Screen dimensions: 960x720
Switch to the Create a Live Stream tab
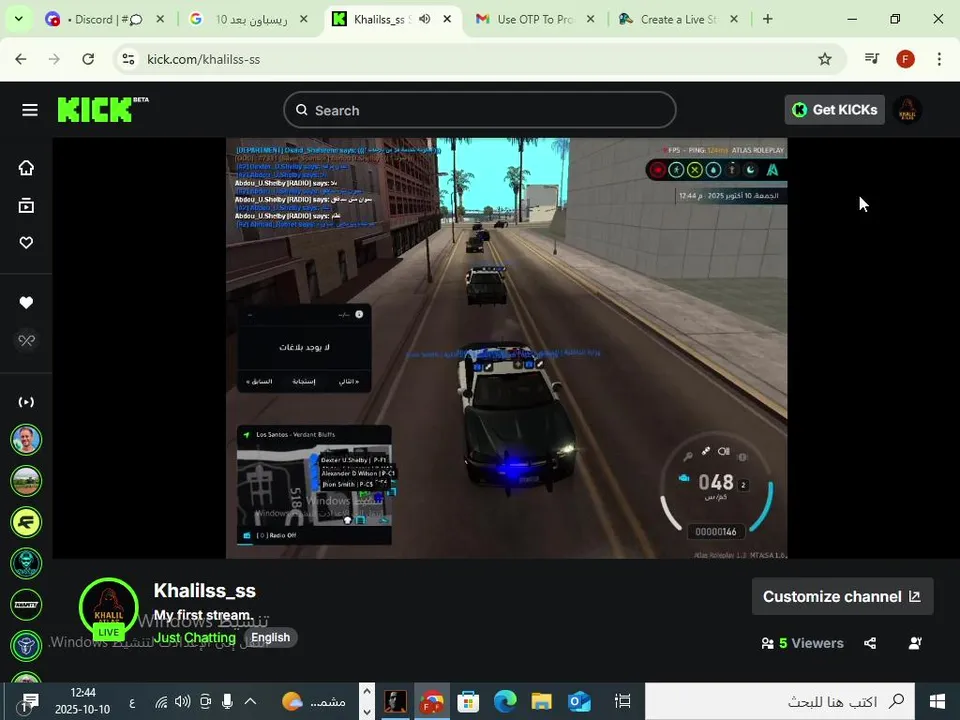click(677, 20)
